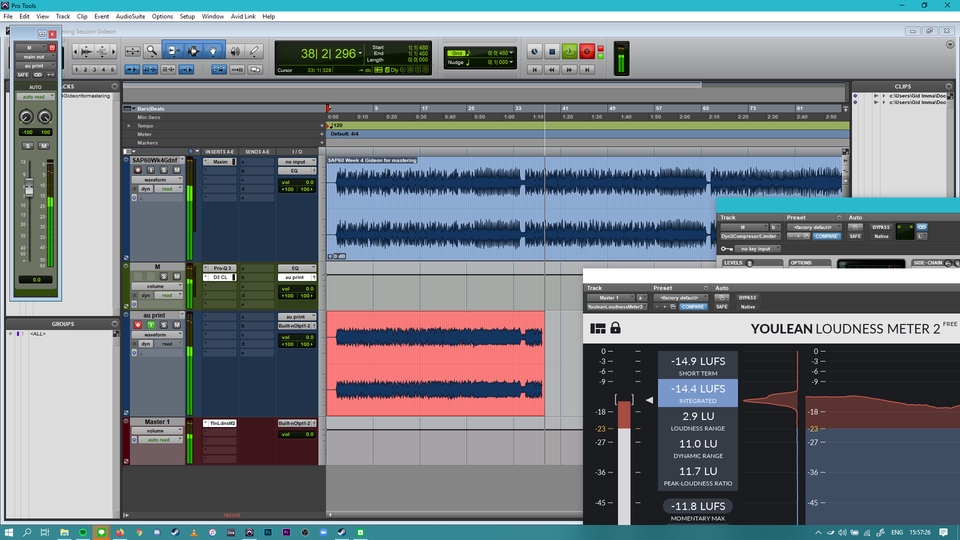Open the Avid Link menu

pos(243,17)
